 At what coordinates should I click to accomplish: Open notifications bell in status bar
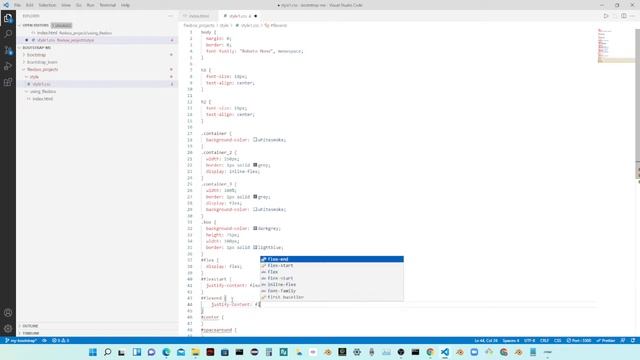(x=633, y=340)
